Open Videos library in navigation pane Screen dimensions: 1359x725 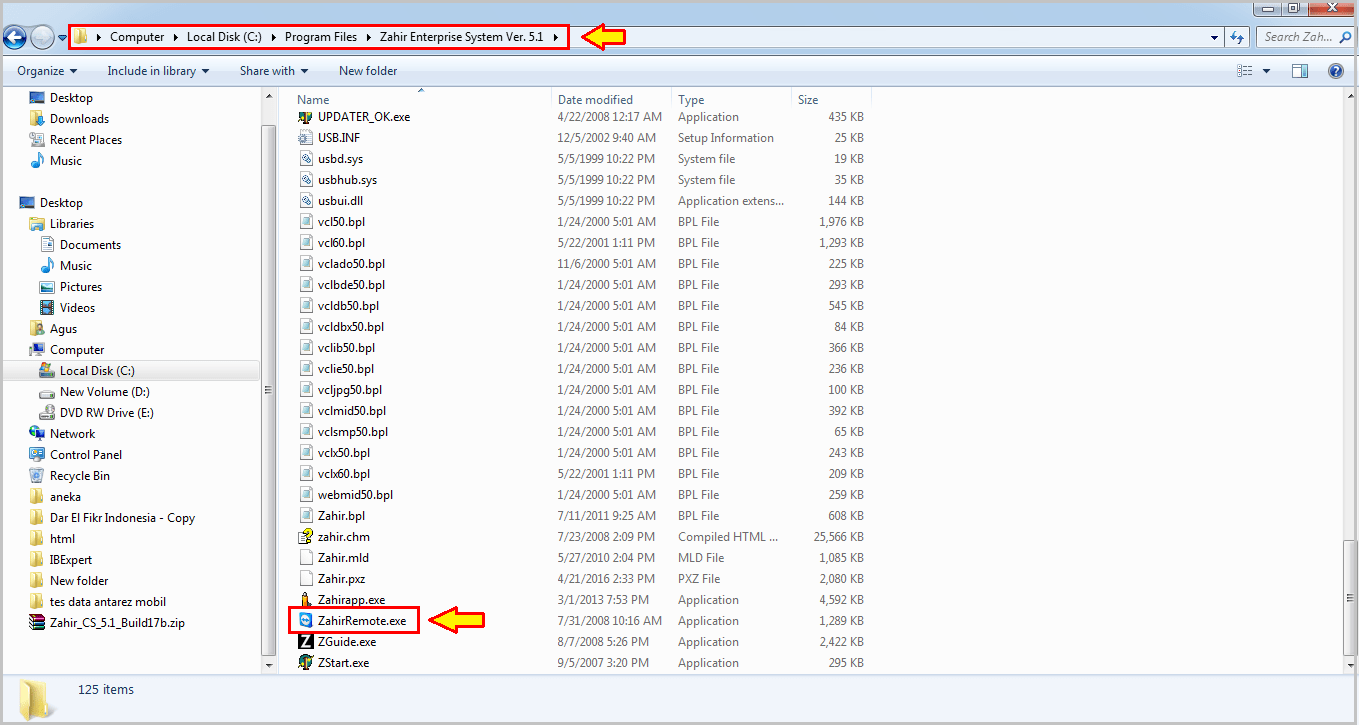[x=77, y=308]
